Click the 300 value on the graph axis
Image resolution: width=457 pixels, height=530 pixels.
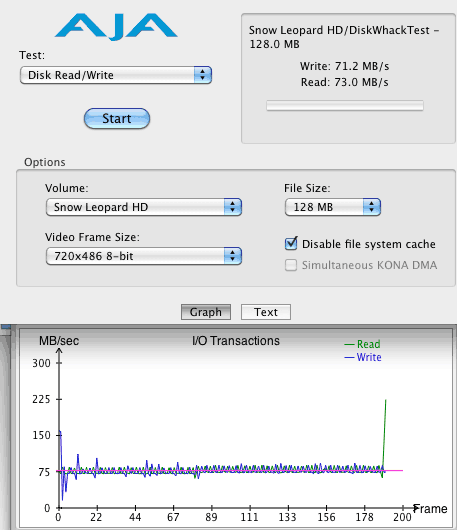coord(41,363)
